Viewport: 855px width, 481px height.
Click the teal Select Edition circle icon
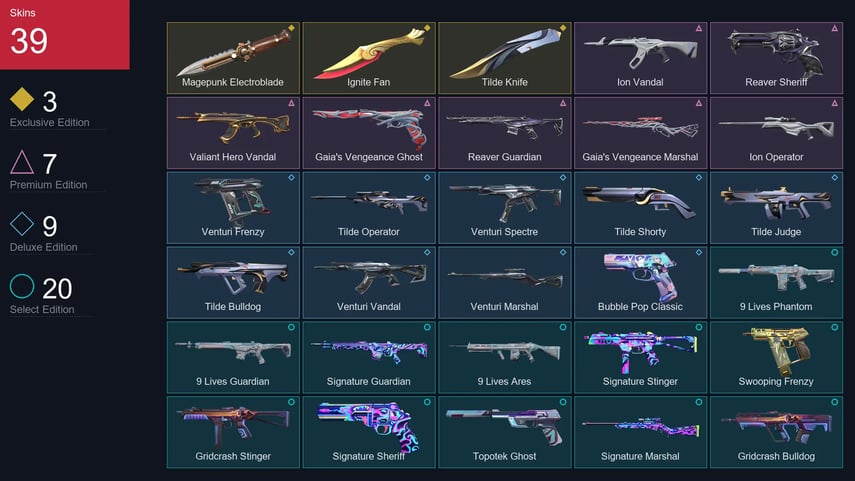click(x=22, y=286)
